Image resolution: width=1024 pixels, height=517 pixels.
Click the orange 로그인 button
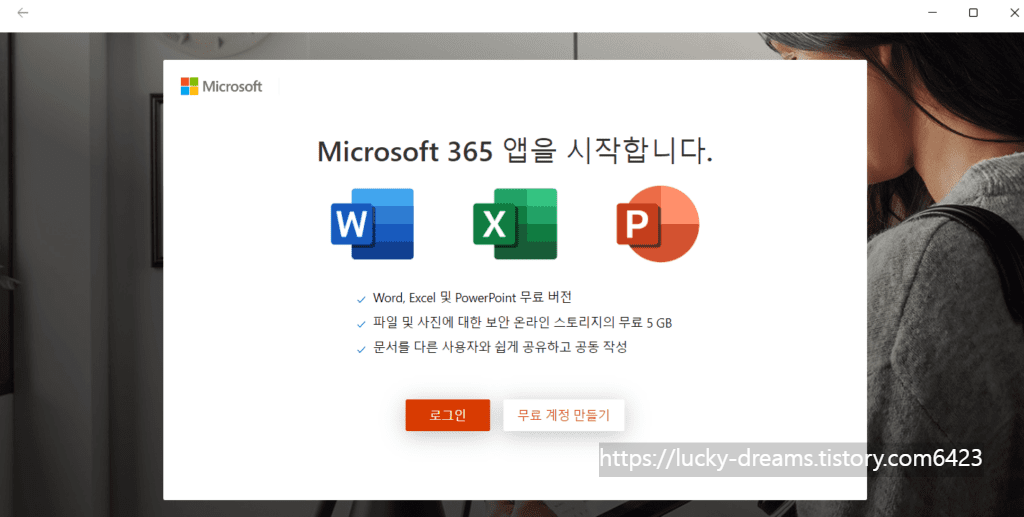click(447, 415)
